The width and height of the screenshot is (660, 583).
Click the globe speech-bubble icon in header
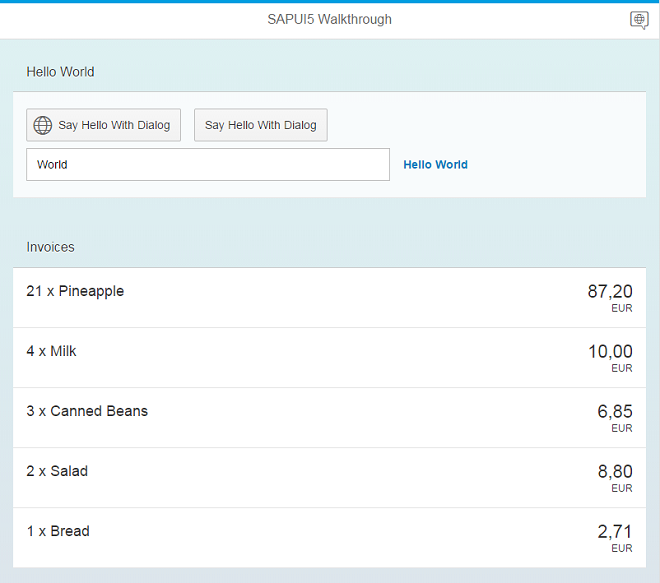coord(639,20)
